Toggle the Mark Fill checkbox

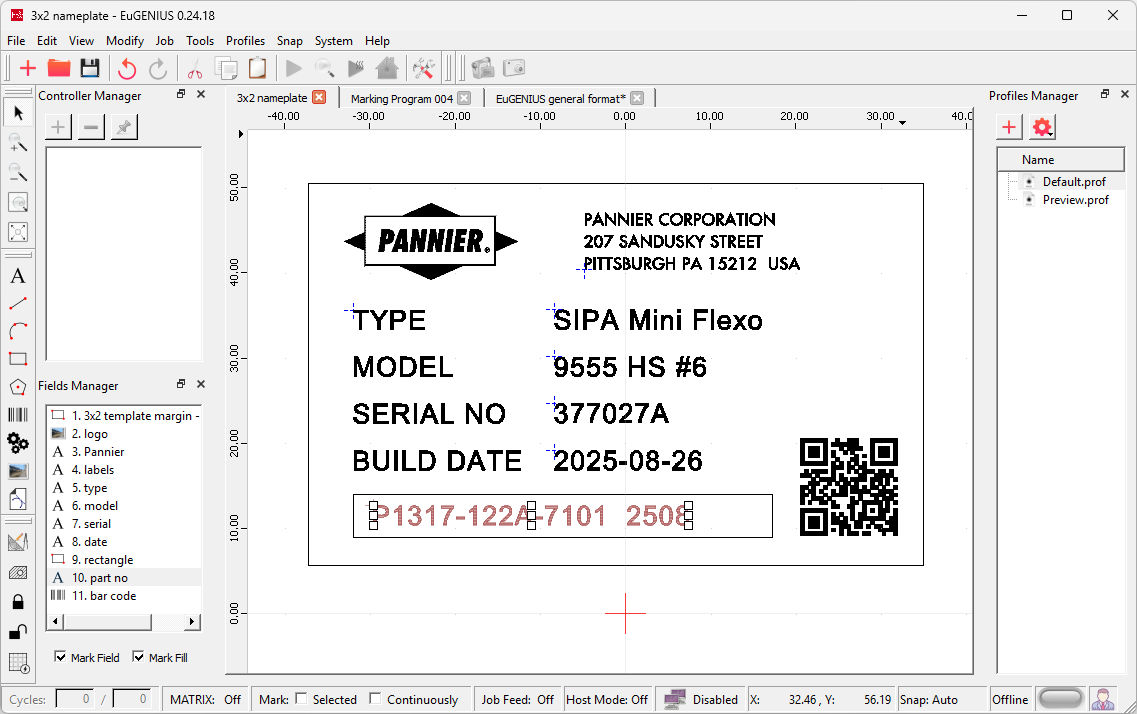pos(138,657)
